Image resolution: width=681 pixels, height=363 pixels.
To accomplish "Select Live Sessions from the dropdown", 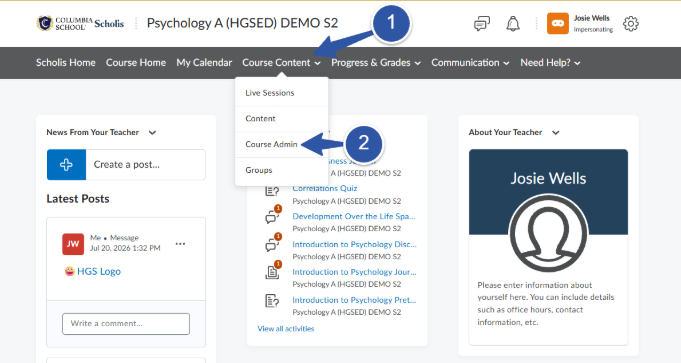I will point(281,93).
